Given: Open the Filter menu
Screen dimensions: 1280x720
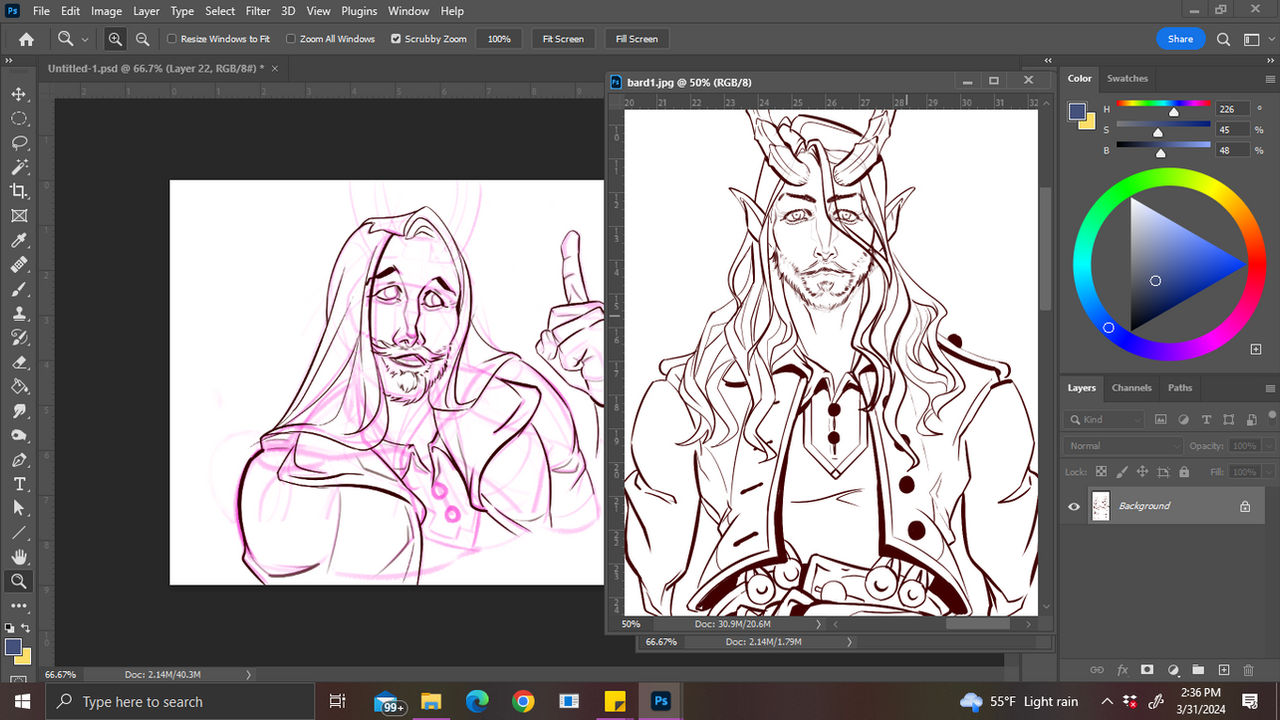Looking at the screenshot, I should click(x=257, y=11).
